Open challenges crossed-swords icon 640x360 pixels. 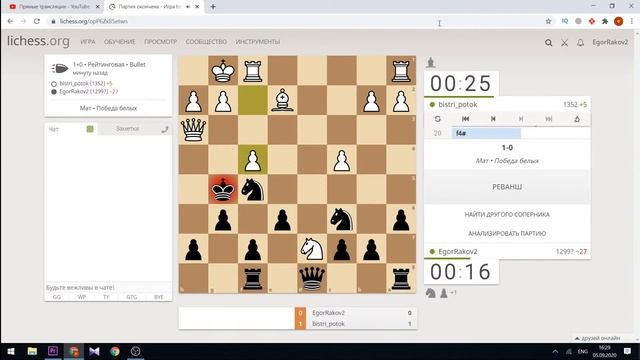tap(564, 42)
